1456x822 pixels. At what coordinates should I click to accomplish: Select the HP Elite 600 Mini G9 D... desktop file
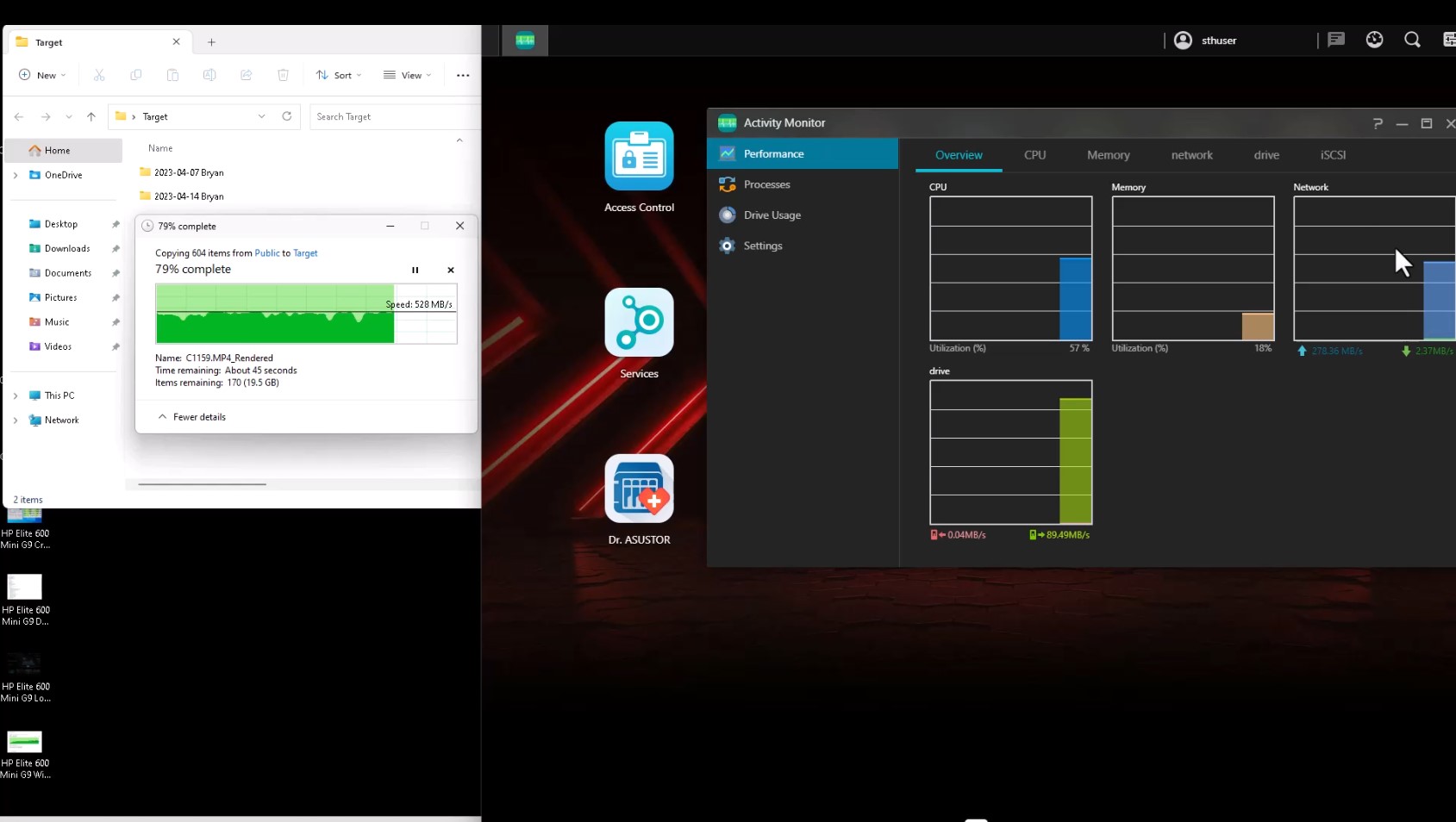coord(25,600)
